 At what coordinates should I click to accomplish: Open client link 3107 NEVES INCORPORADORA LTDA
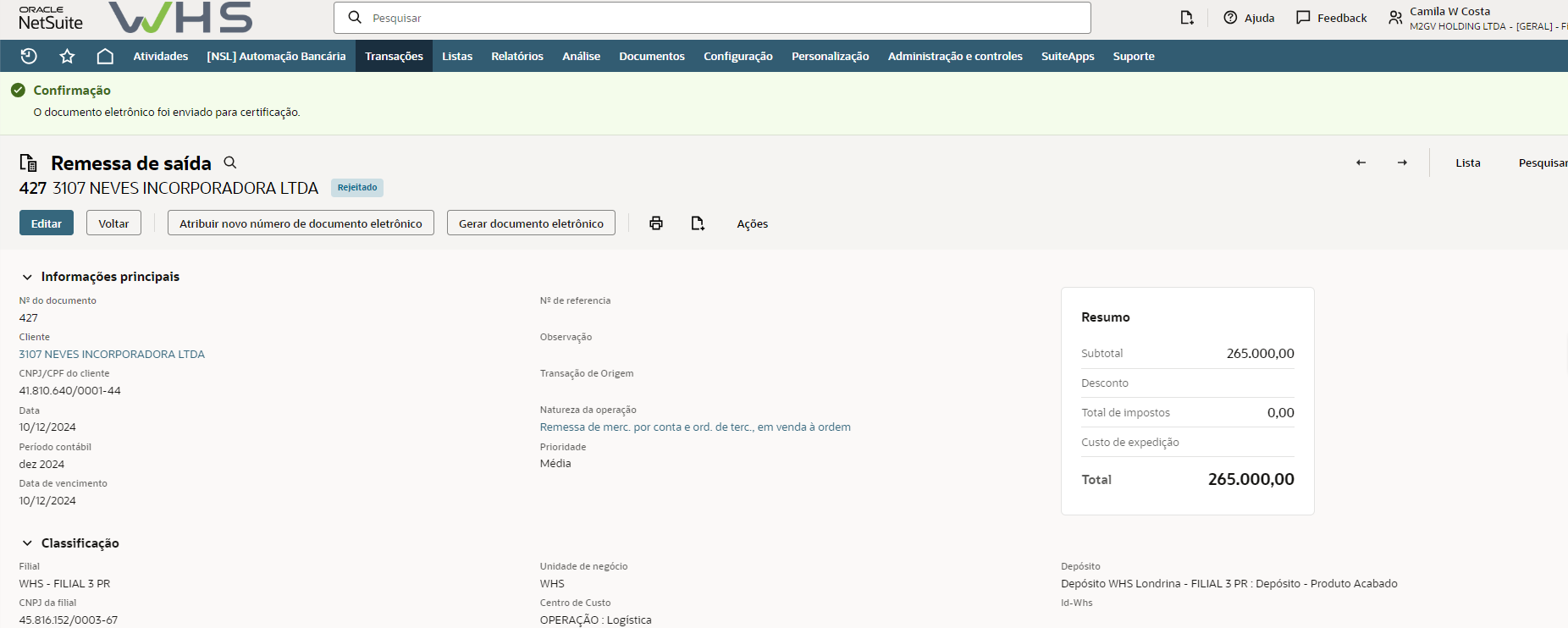coord(112,355)
